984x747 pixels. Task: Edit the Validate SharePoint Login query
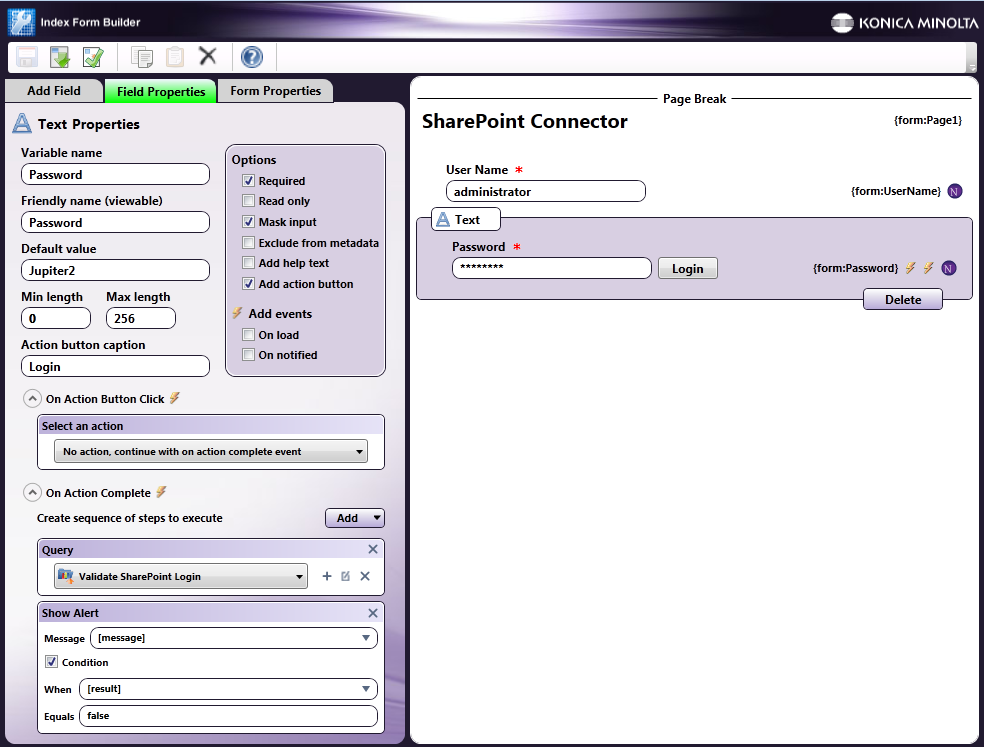[345, 576]
